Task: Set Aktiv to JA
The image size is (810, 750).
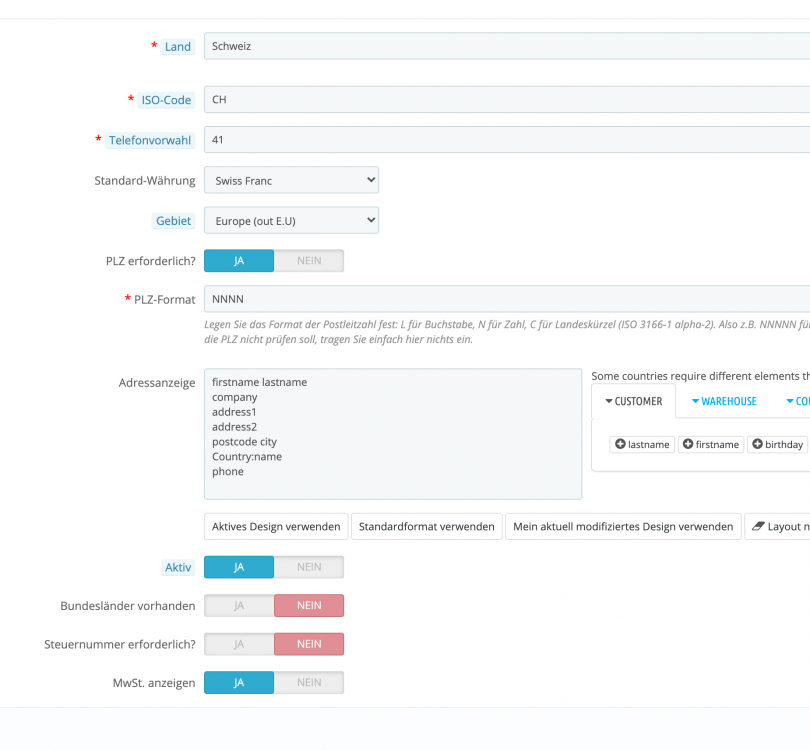Action: point(239,567)
